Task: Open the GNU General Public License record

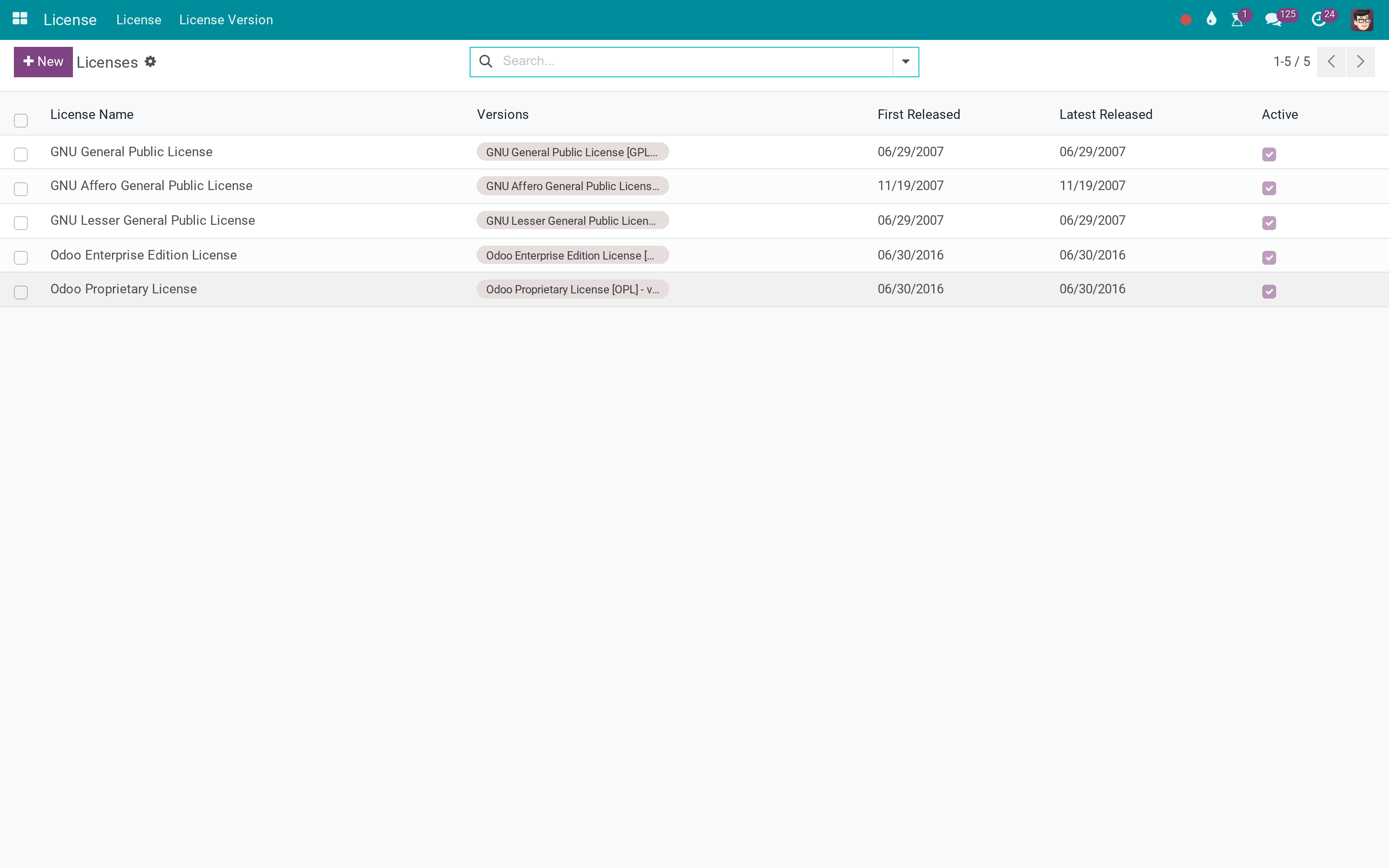Action: (x=132, y=151)
